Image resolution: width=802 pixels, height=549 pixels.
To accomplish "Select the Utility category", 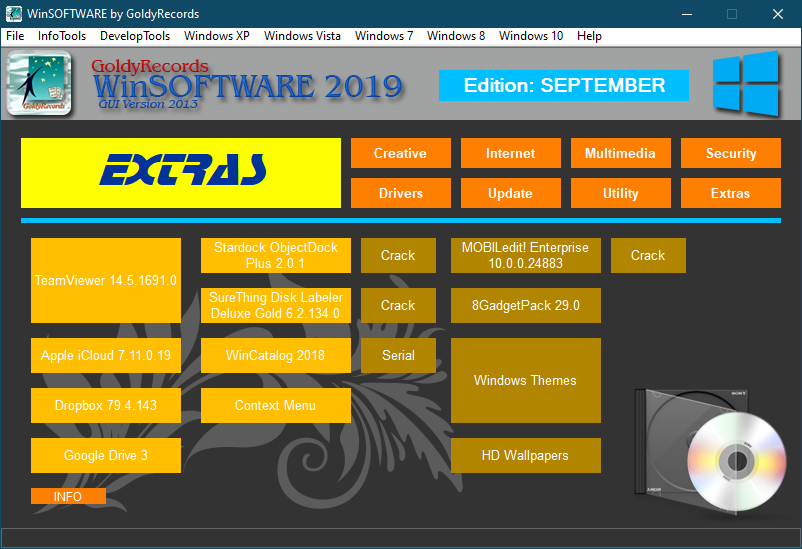I will (x=620, y=193).
